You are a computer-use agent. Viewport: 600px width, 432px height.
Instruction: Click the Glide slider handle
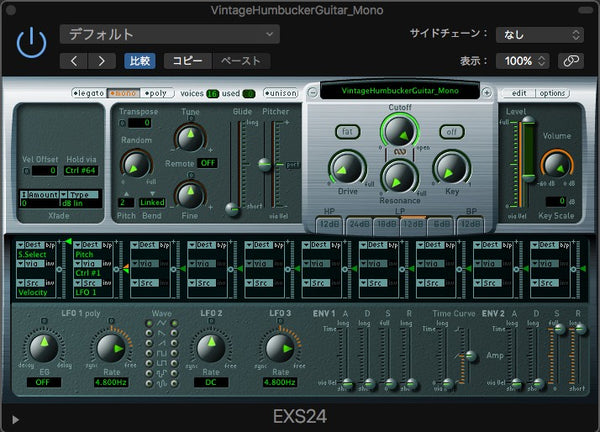point(232,209)
